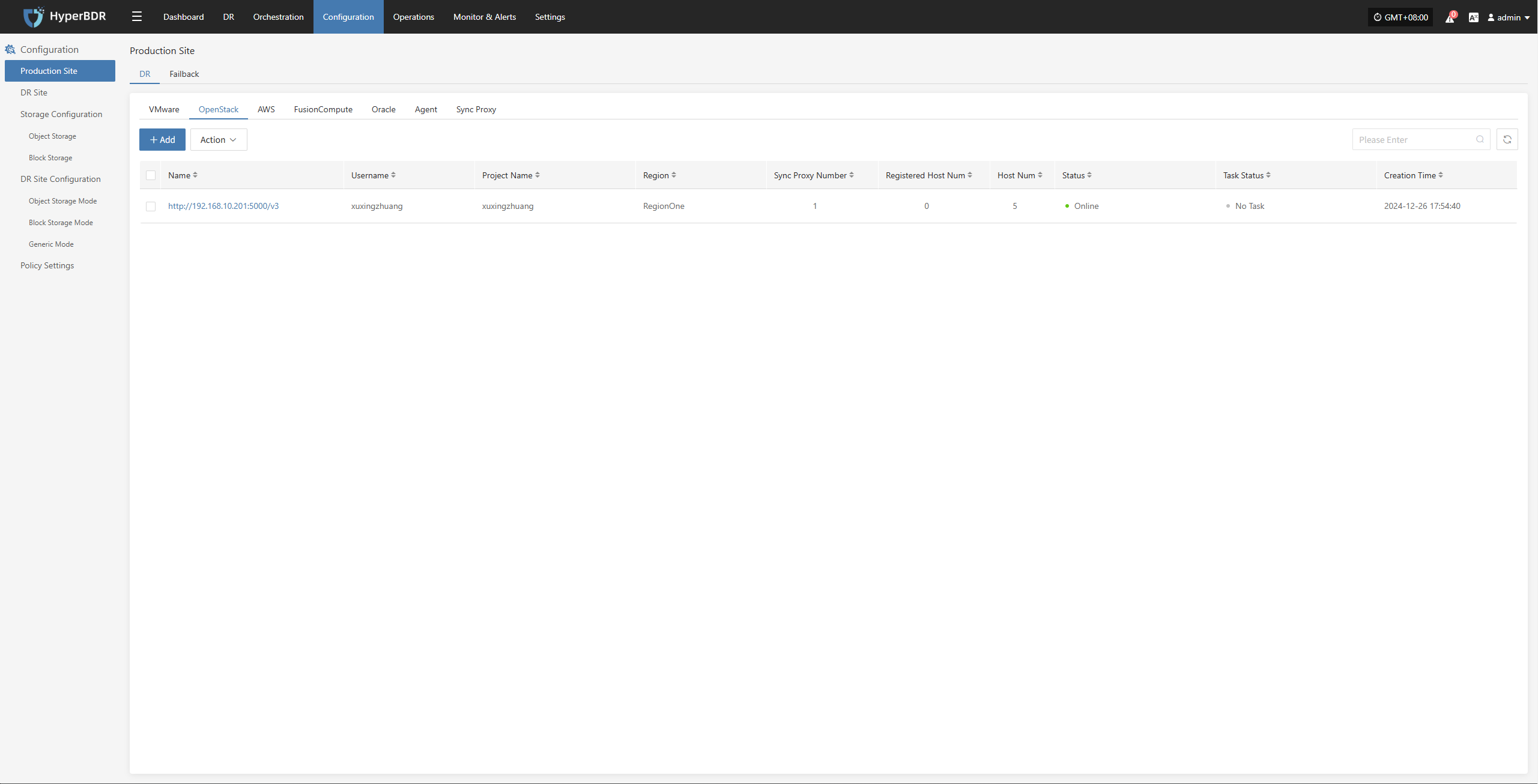
Task: Select DR Site in sidebar
Action: [34, 92]
